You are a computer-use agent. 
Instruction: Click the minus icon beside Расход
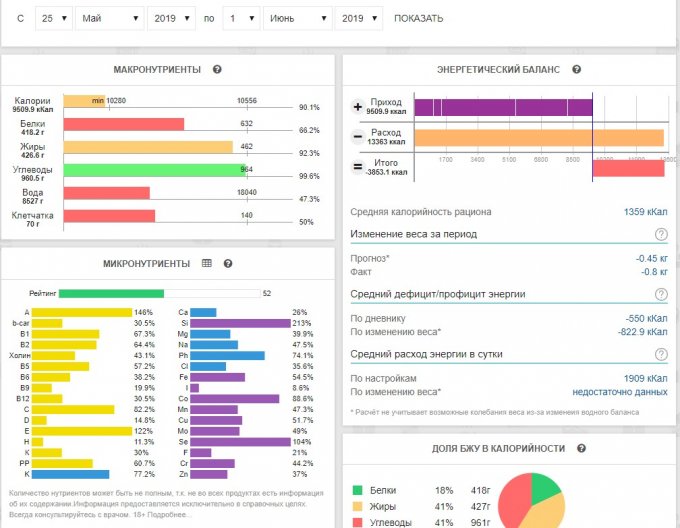tap(358, 137)
